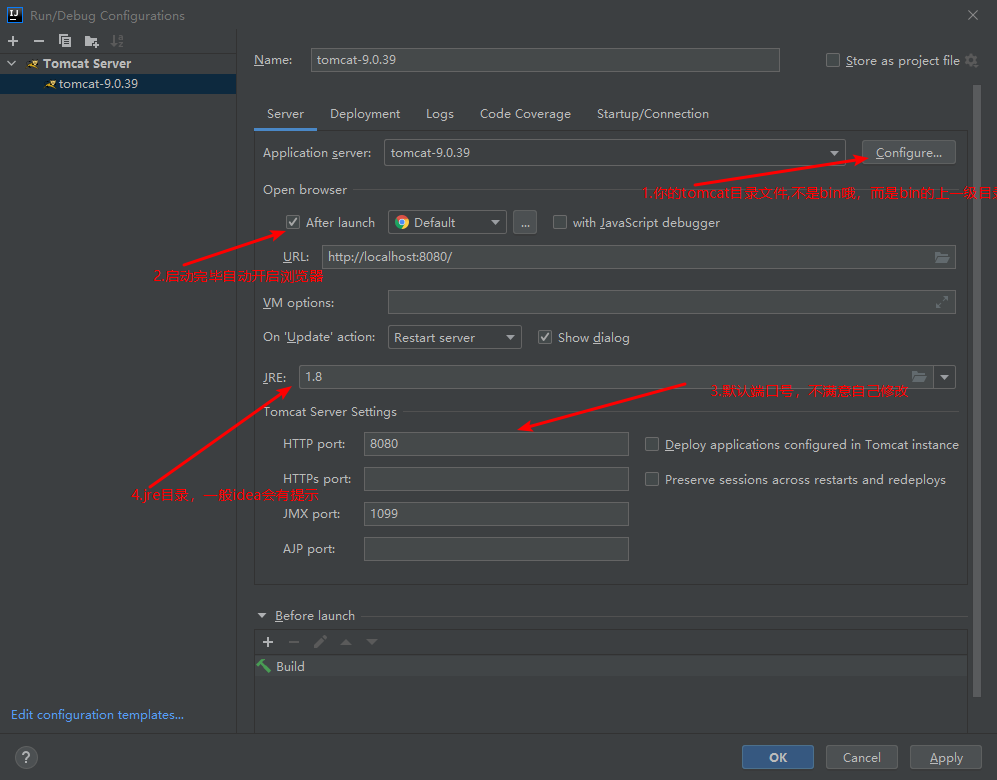Switch to the Server tab

[285, 114]
